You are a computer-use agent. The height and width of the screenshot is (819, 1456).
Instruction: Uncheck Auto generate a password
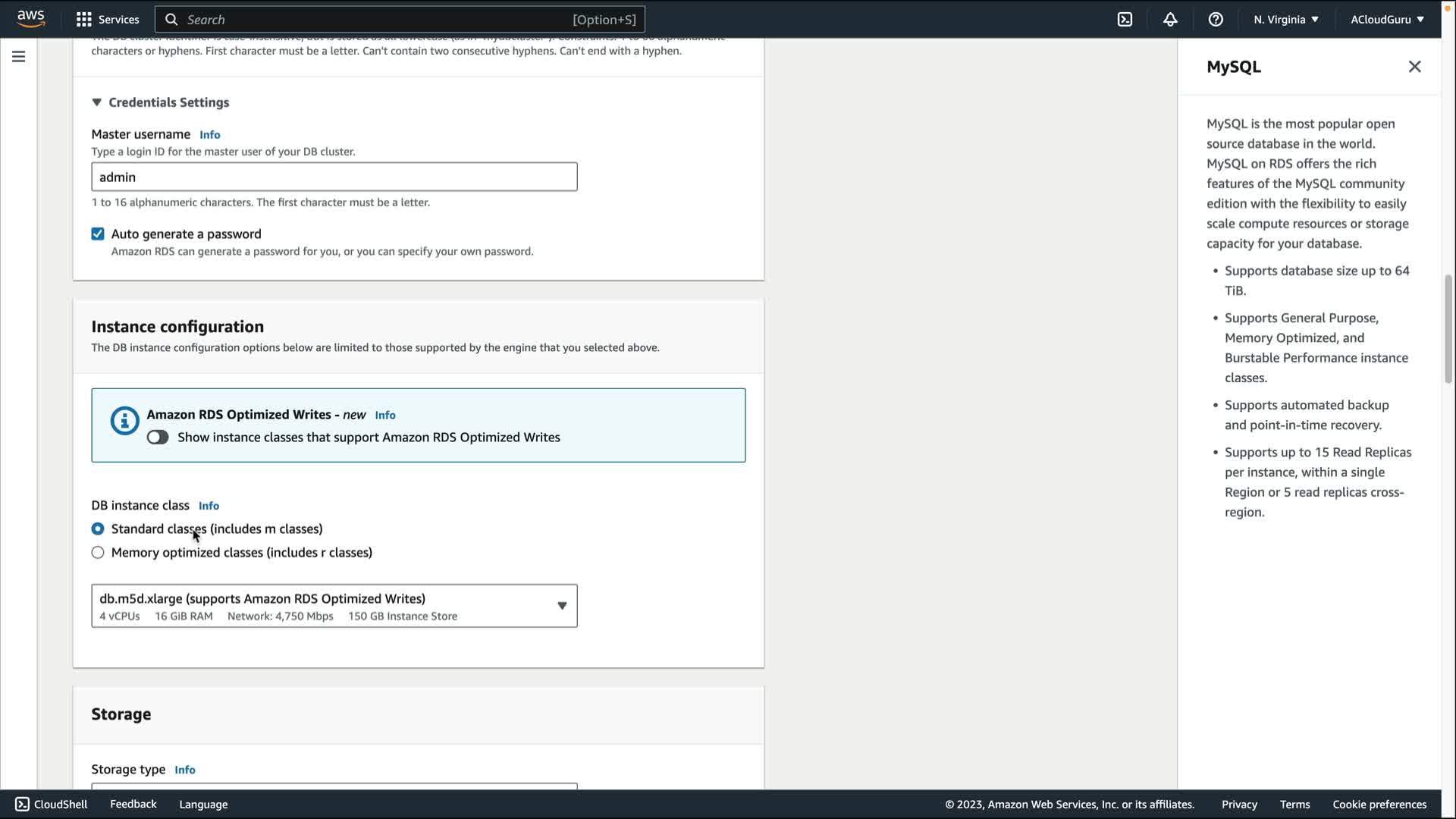[98, 234]
